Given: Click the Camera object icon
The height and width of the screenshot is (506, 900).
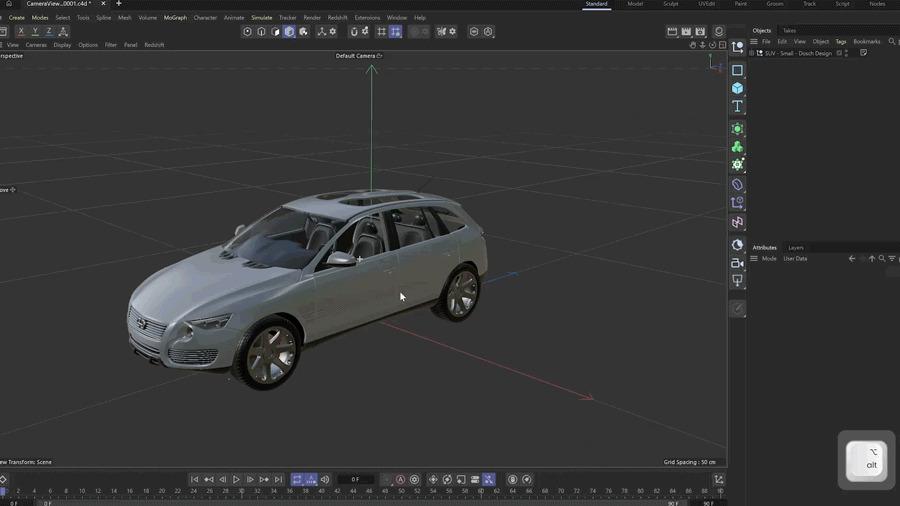Looking at the screenshot, I should 737,263.
